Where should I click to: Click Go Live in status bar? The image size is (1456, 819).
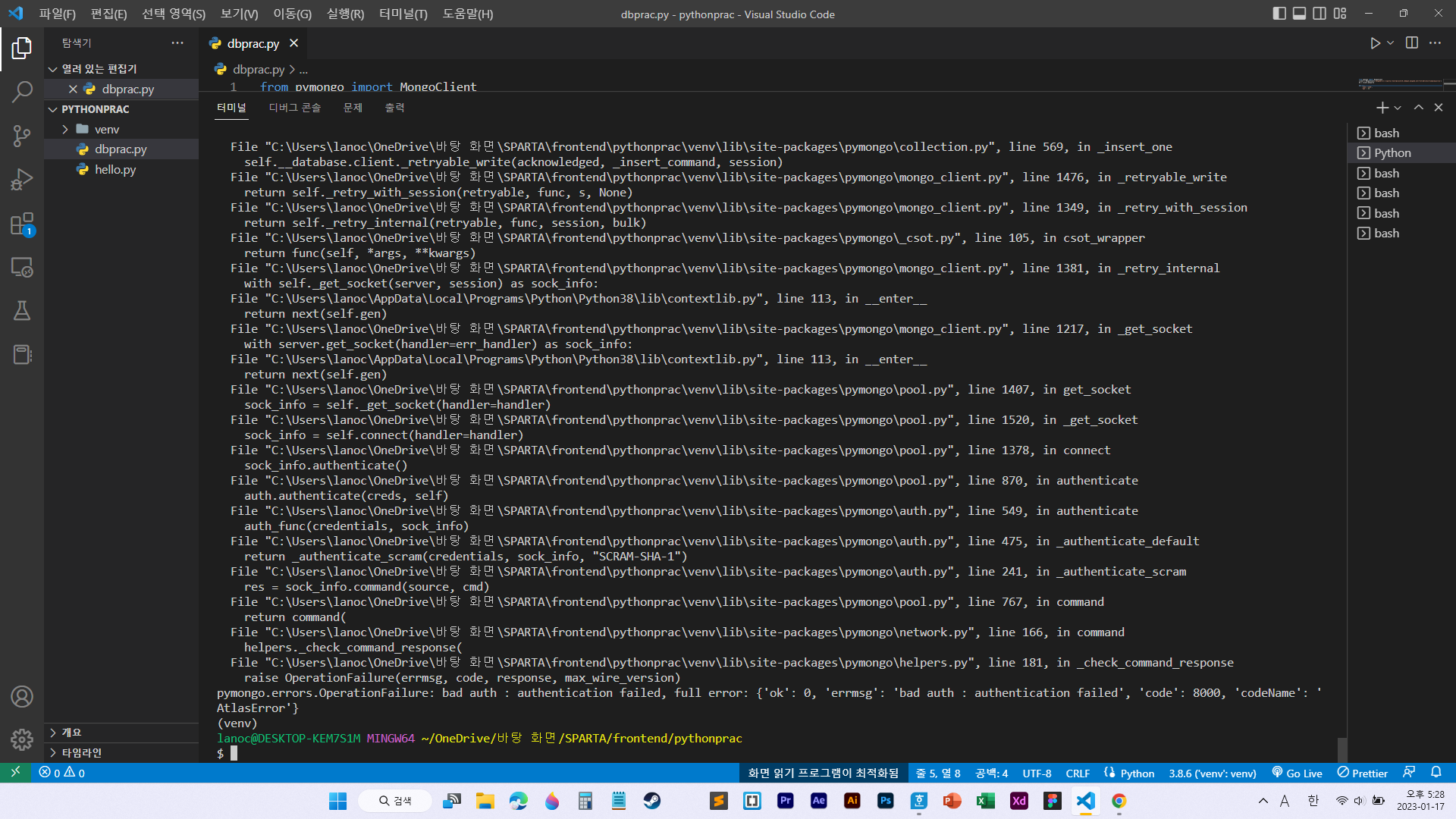point(1297,773)
